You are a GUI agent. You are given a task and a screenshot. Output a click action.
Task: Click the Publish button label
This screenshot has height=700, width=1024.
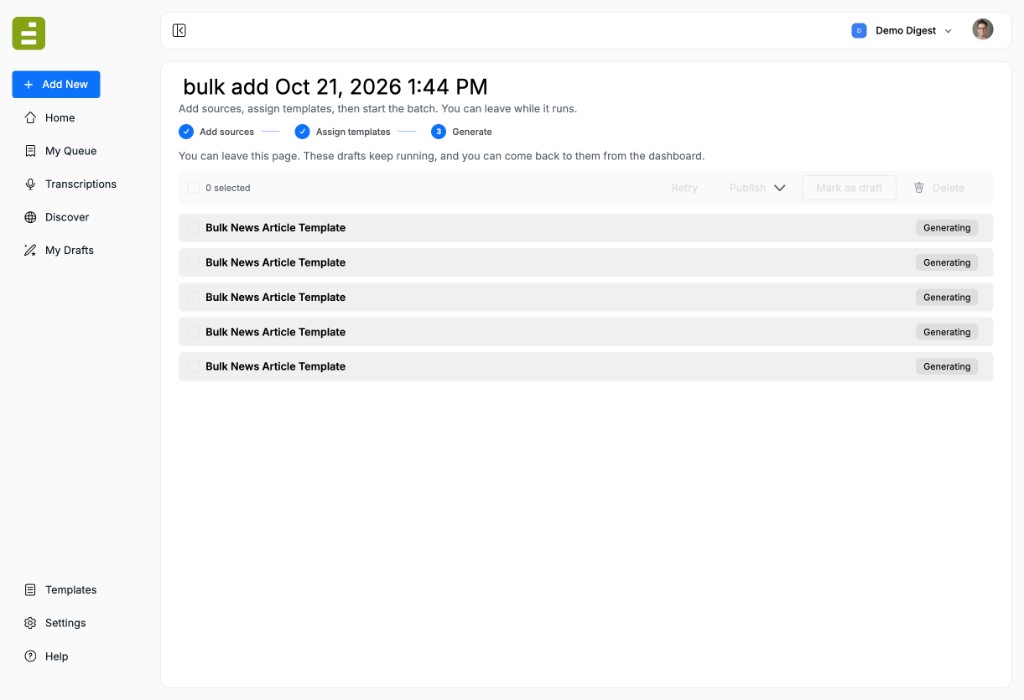747,188
